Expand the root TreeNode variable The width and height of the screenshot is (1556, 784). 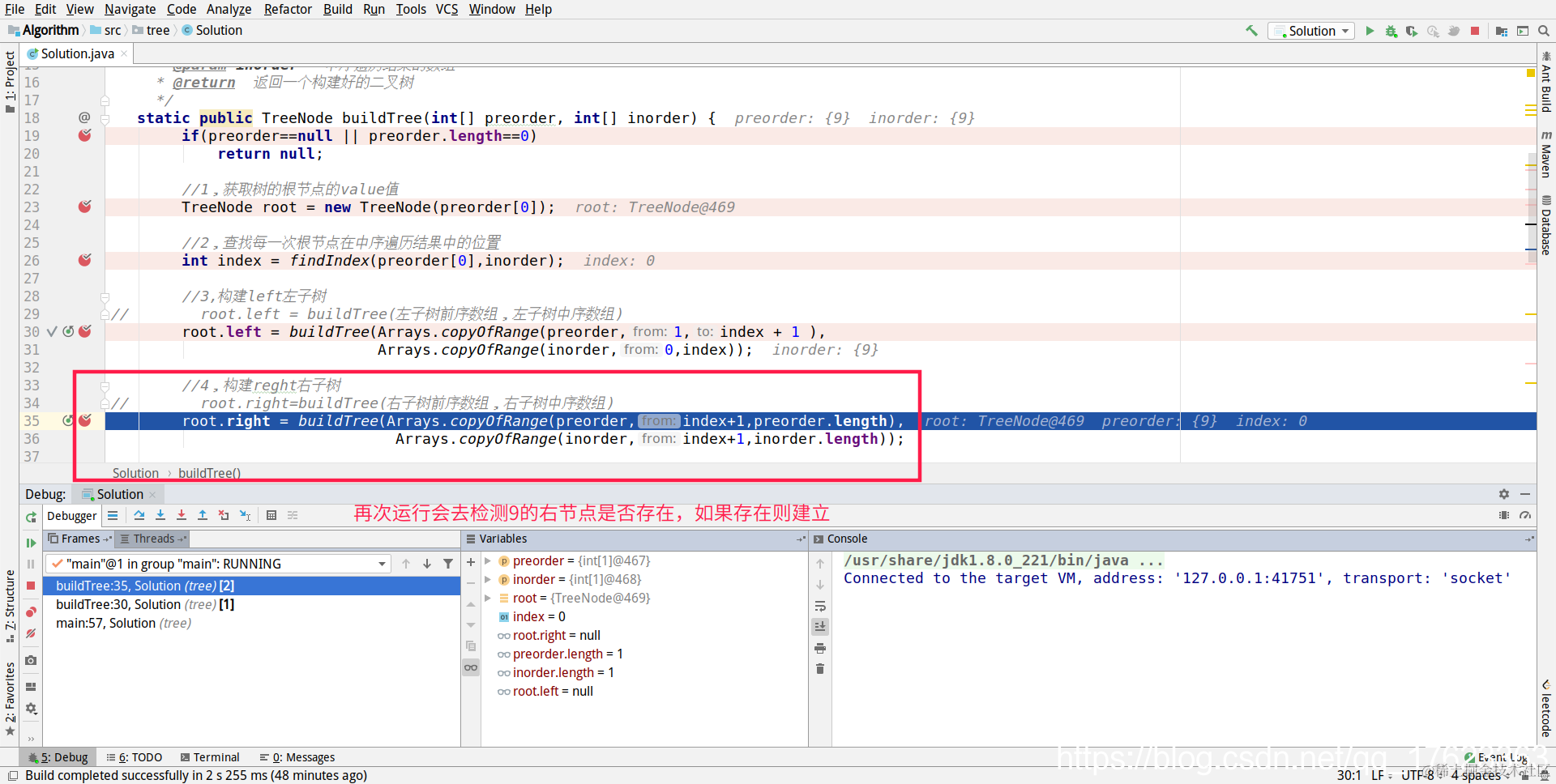point(488,598)
